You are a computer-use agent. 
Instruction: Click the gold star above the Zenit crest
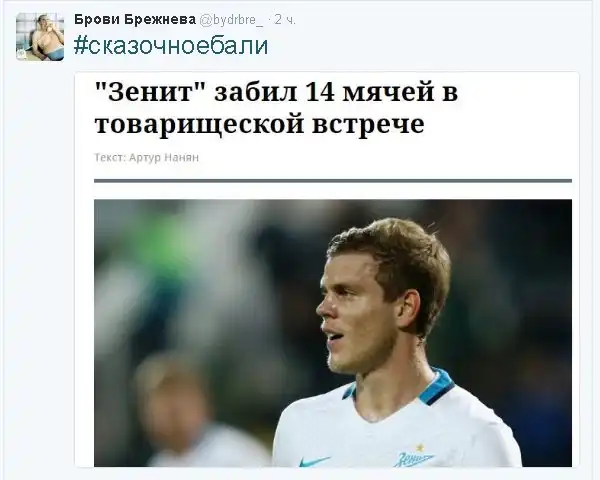point(420,447)
